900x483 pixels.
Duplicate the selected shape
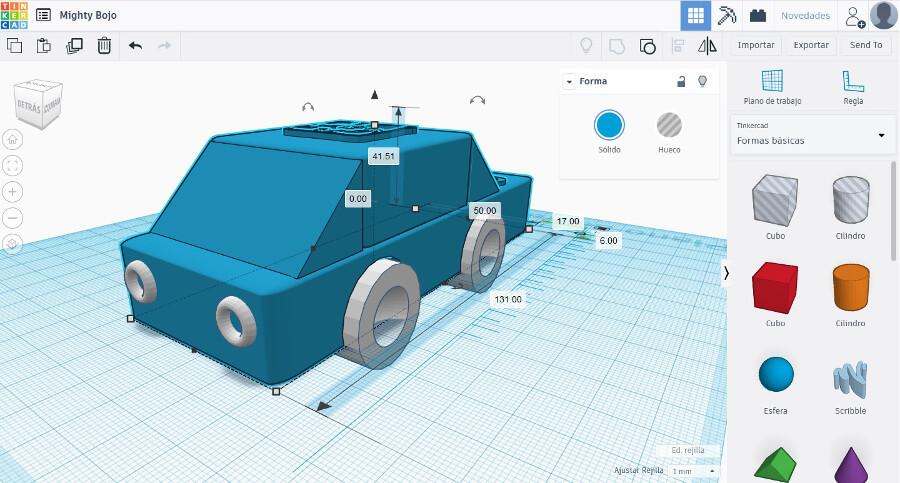[x=74, y=45]
